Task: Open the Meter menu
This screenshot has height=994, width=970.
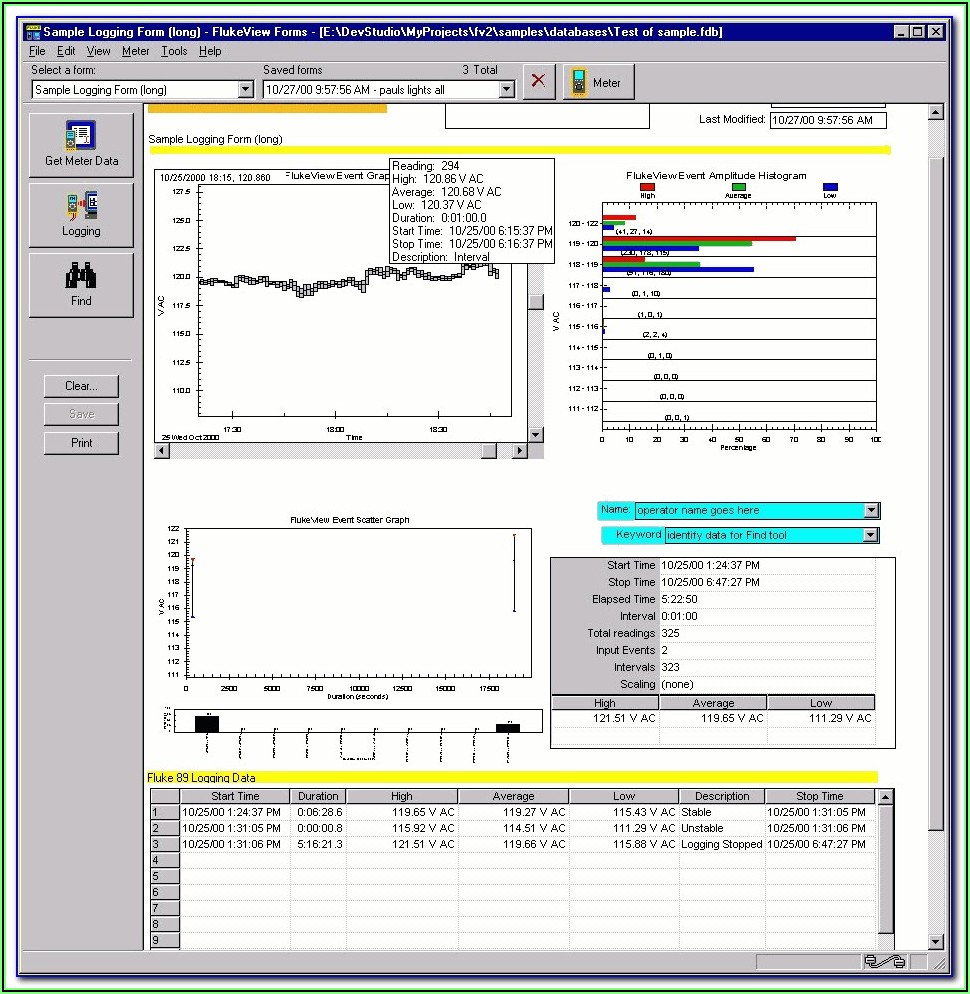Action: click(135, 51)
